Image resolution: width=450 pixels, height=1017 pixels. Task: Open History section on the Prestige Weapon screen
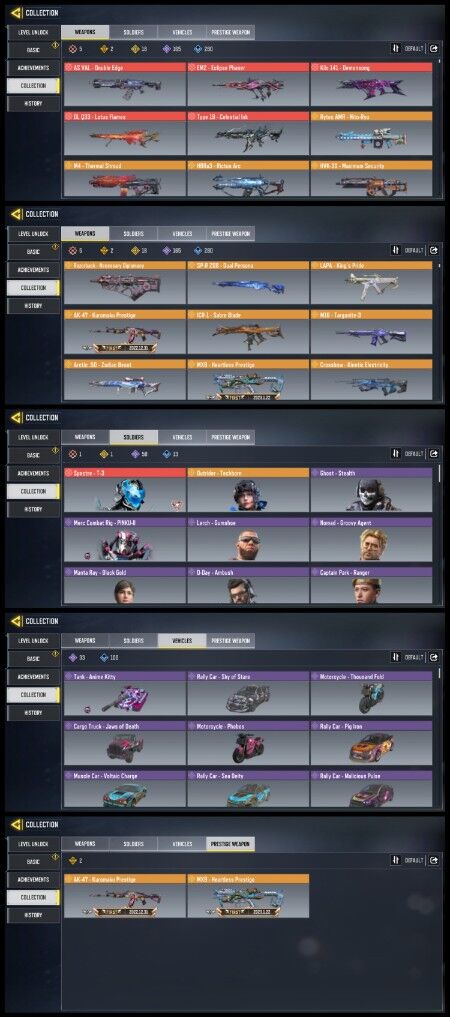(x=33, y=916)
